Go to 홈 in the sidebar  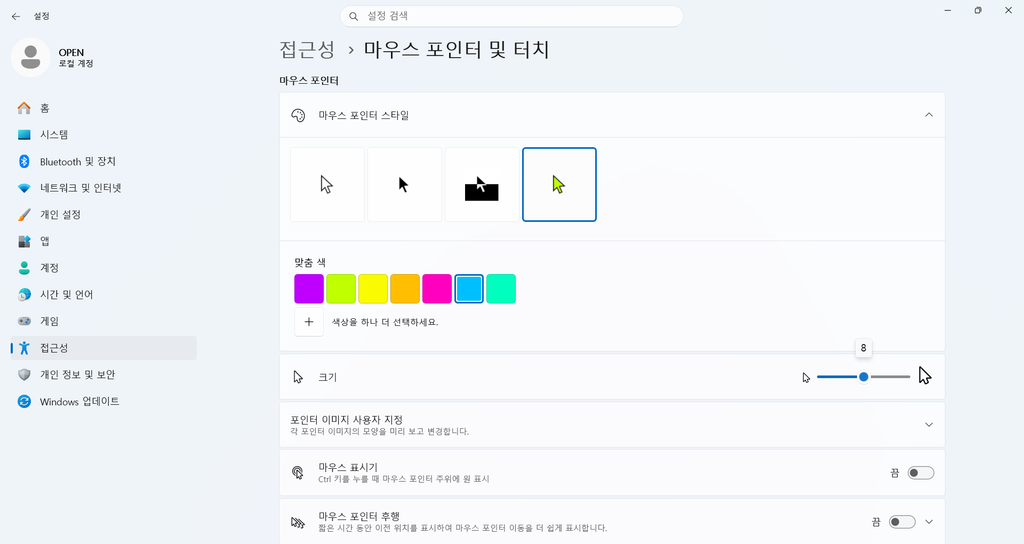pos(103,108)
